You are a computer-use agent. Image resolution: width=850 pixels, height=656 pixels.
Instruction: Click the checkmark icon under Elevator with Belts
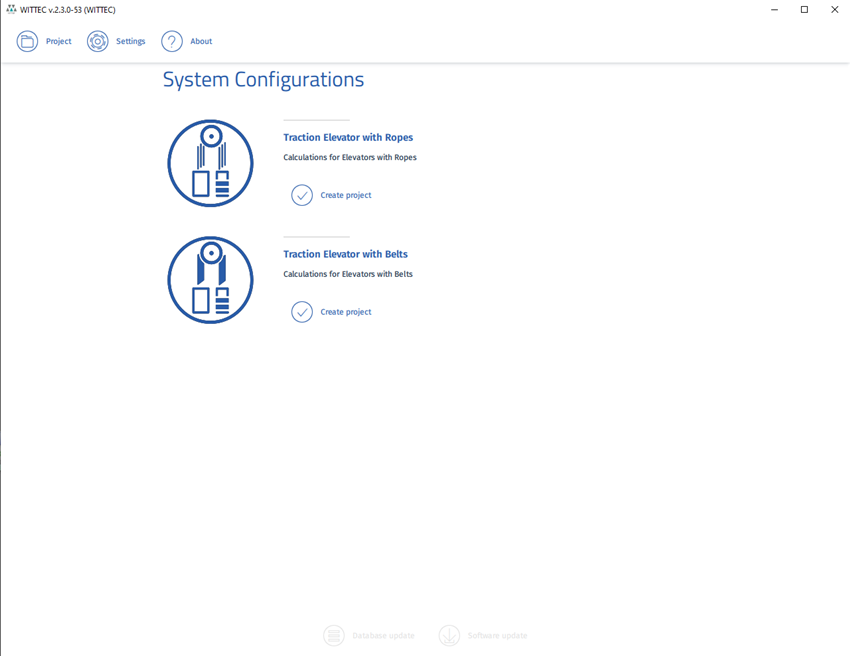(302, 312)
